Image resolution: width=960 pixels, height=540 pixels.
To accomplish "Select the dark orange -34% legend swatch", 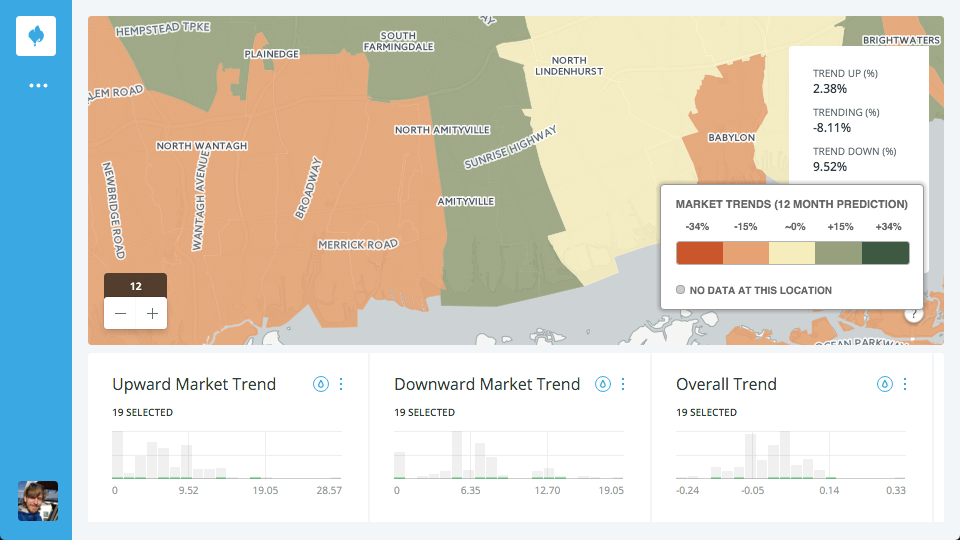I will click(699, 253).
